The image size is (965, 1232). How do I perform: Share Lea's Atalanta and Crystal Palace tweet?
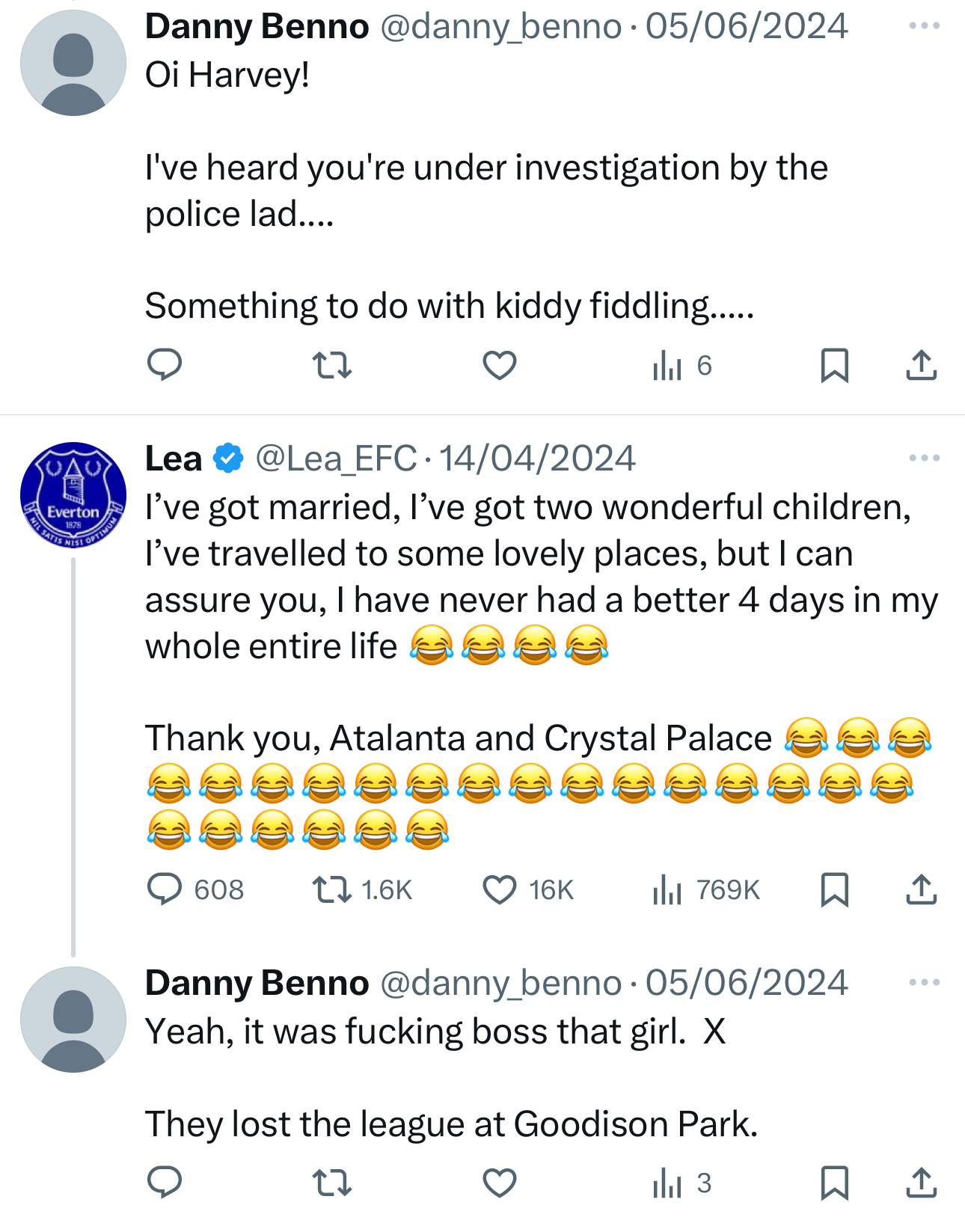921,890
